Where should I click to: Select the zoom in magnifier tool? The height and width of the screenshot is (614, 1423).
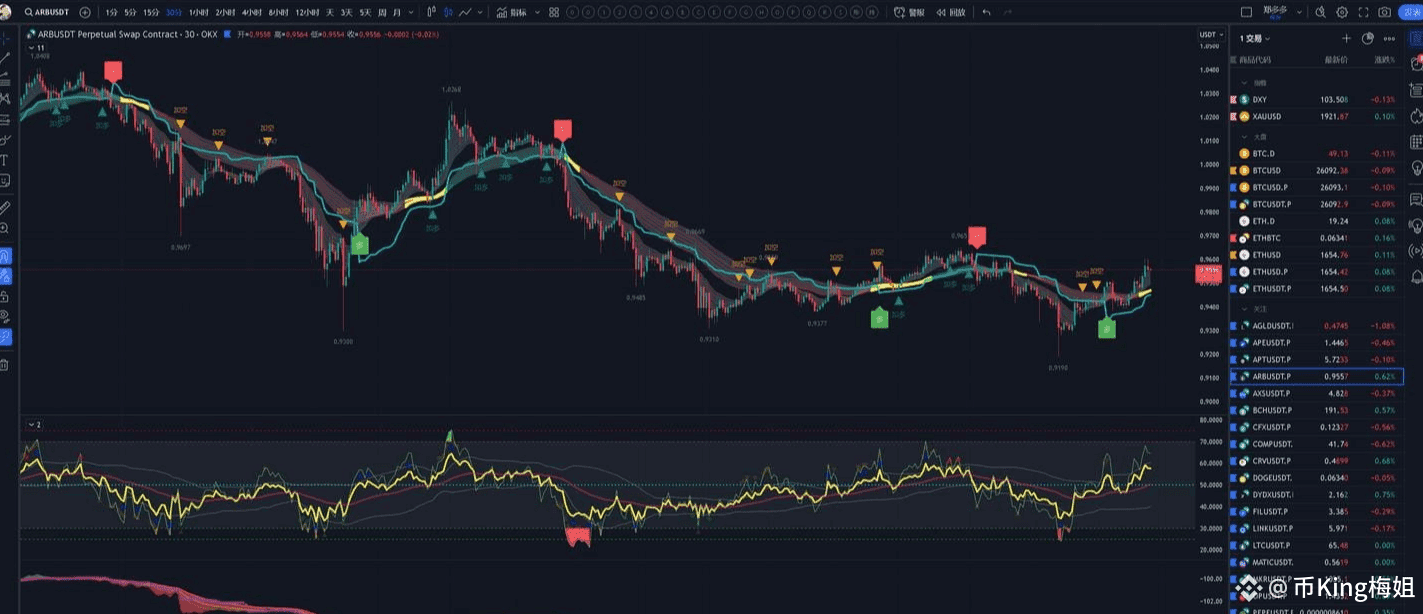5,228
